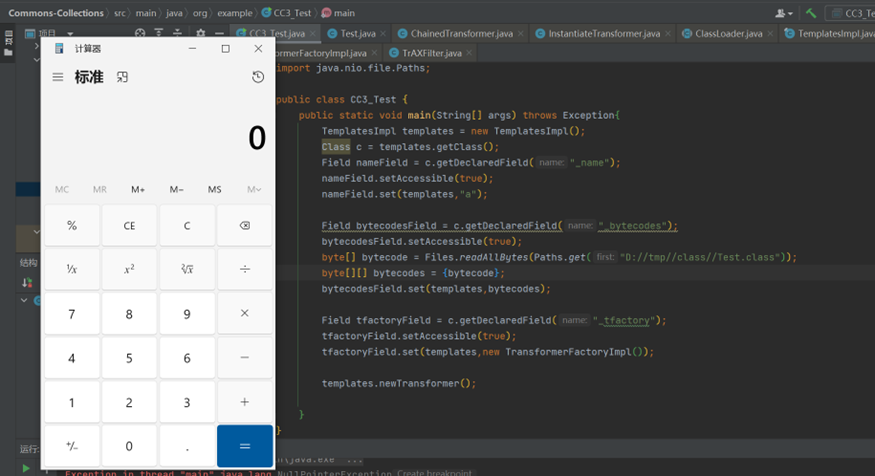
Task: Expand the collapsed tree node in project panel
Action: pos(36,46)
